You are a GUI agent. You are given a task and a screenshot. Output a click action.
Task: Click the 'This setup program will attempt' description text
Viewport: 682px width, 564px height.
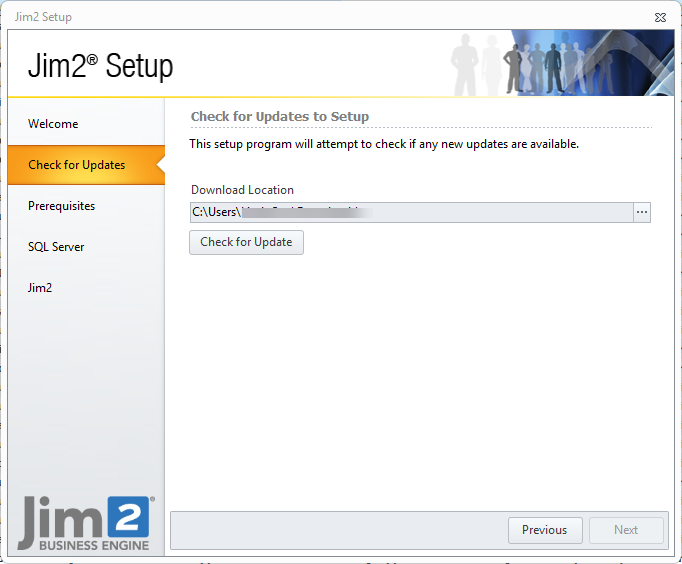(x=384, y=144)
